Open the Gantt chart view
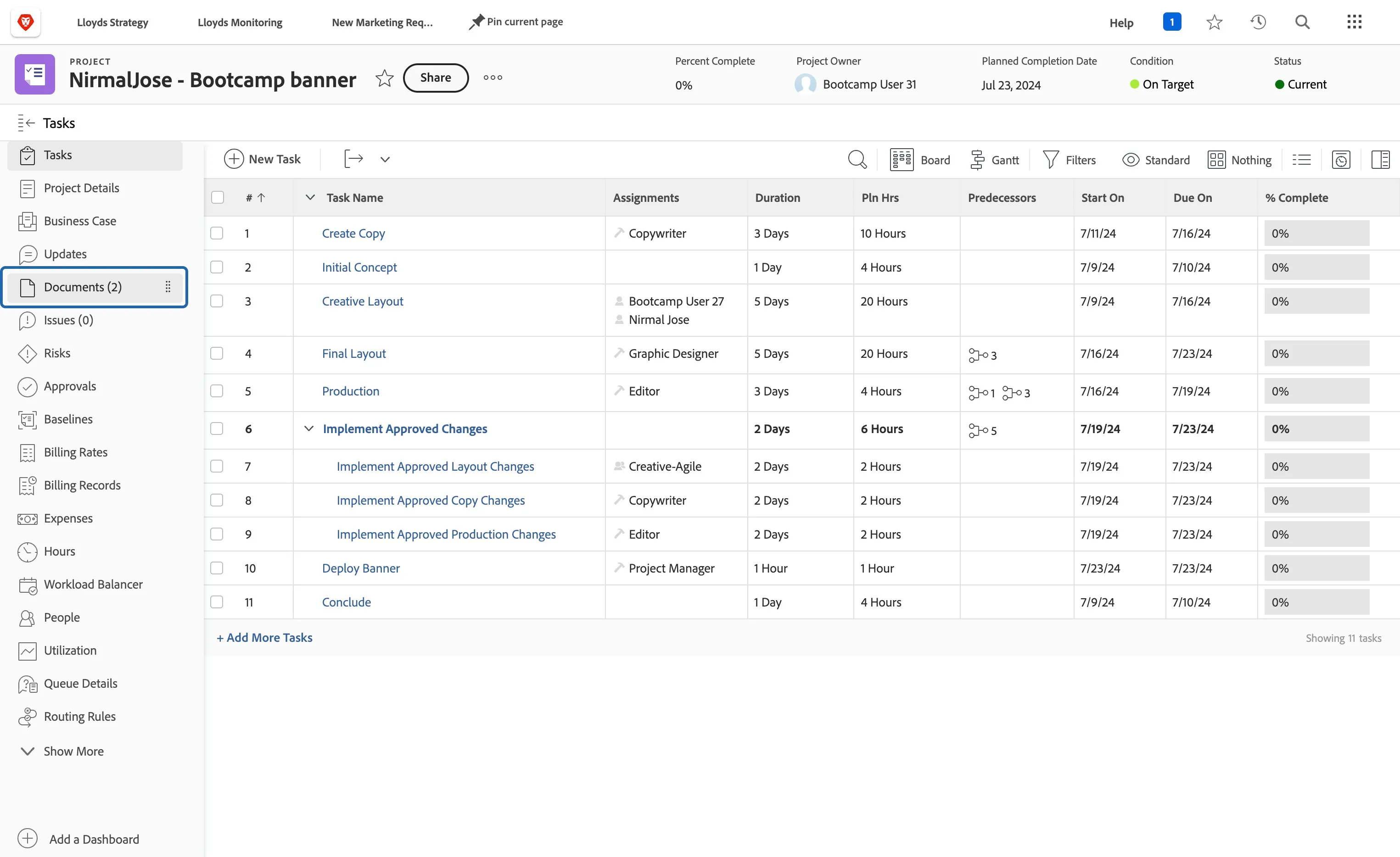Image resolution: width=1400 pixels, height=857 pixels. click(994, 160)
